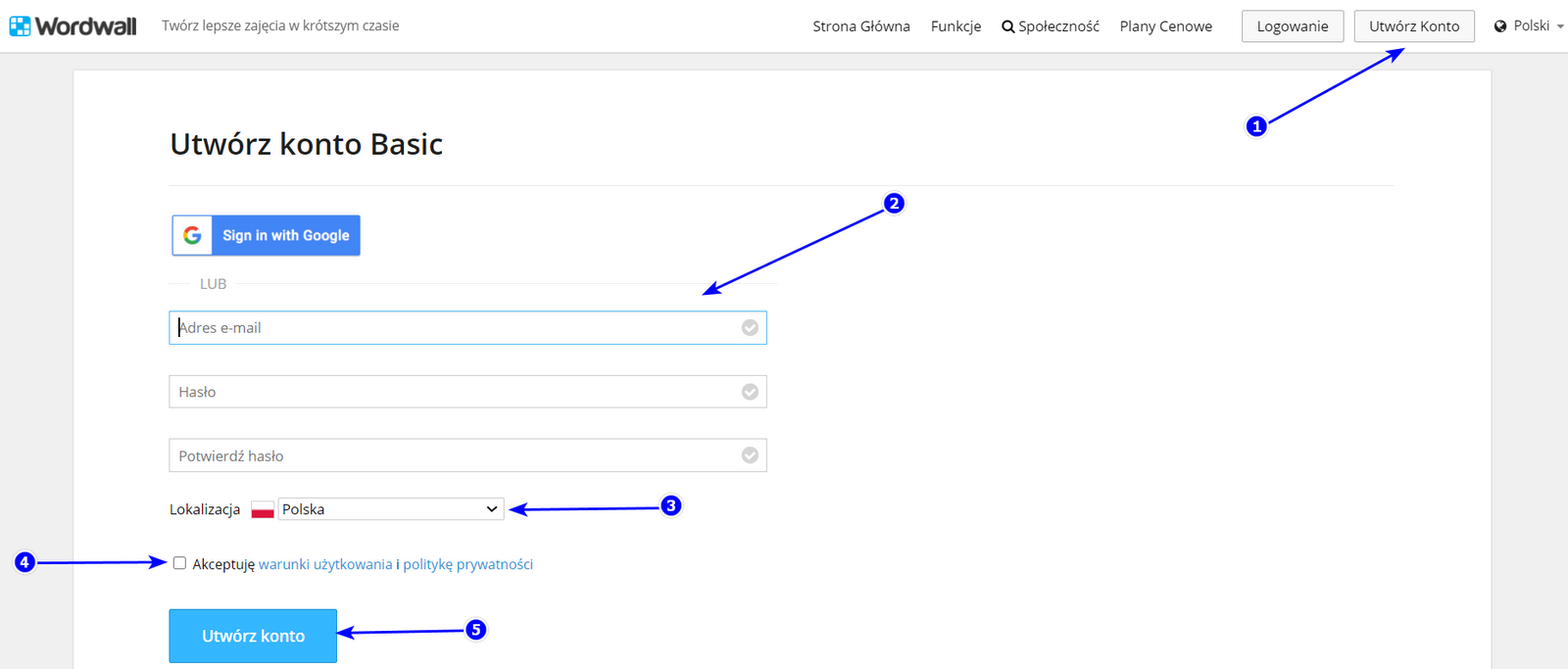1568x669 pixels.
Task: Open the warunki użytkowania link
Action: click(x=325, y=564)
